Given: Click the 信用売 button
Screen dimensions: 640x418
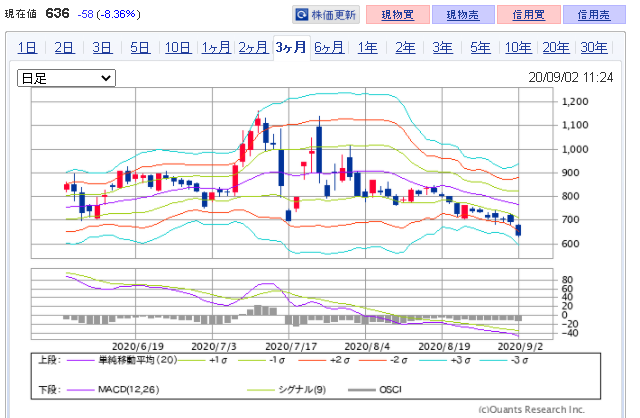Looking at the screenshot, I should point(588,15).
